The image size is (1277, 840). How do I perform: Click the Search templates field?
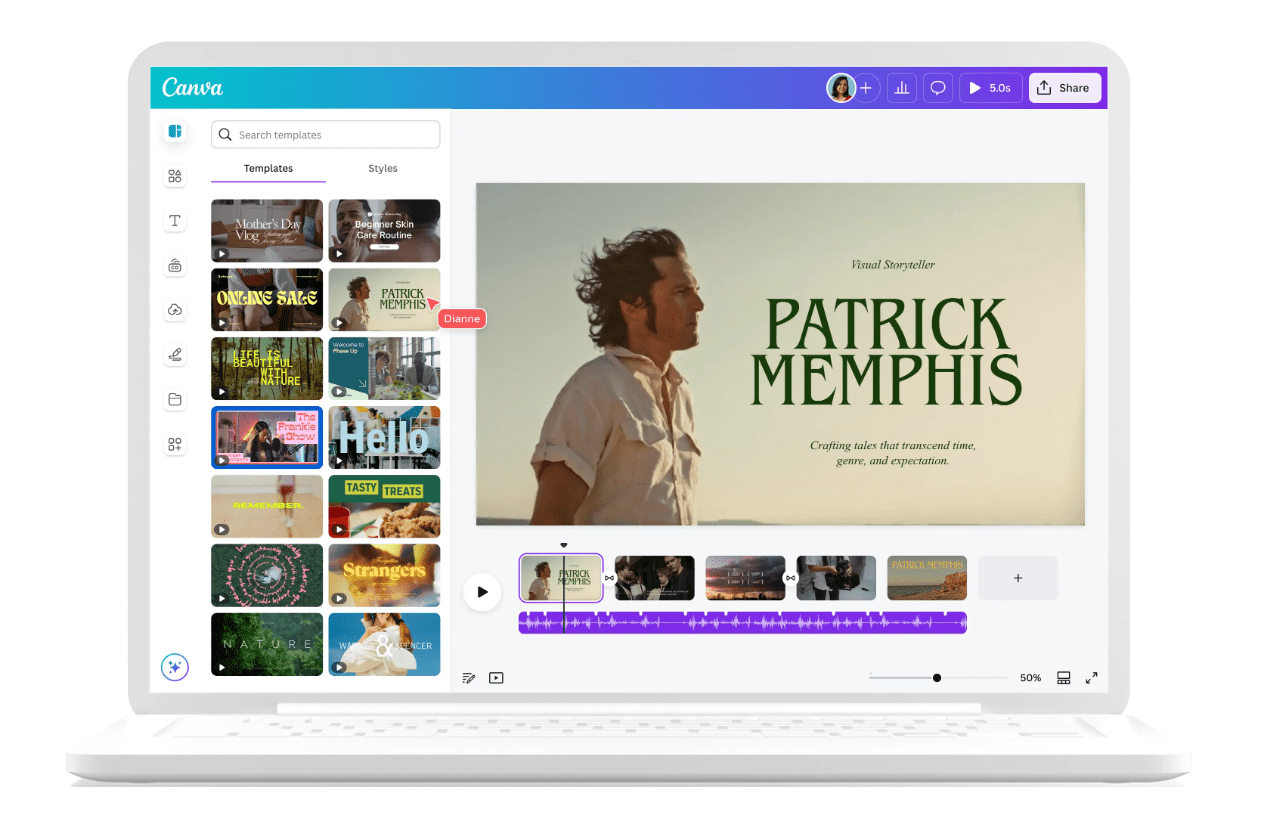click(x=326, y=135)
